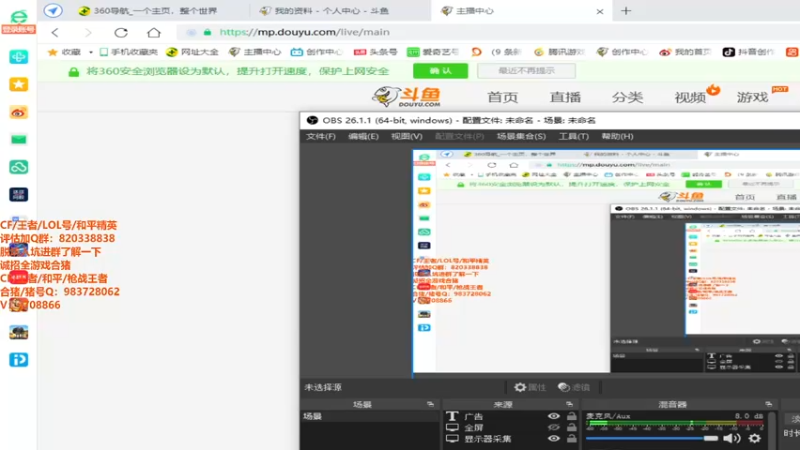Toggle the lock on 全屏 source

point(572,427)
